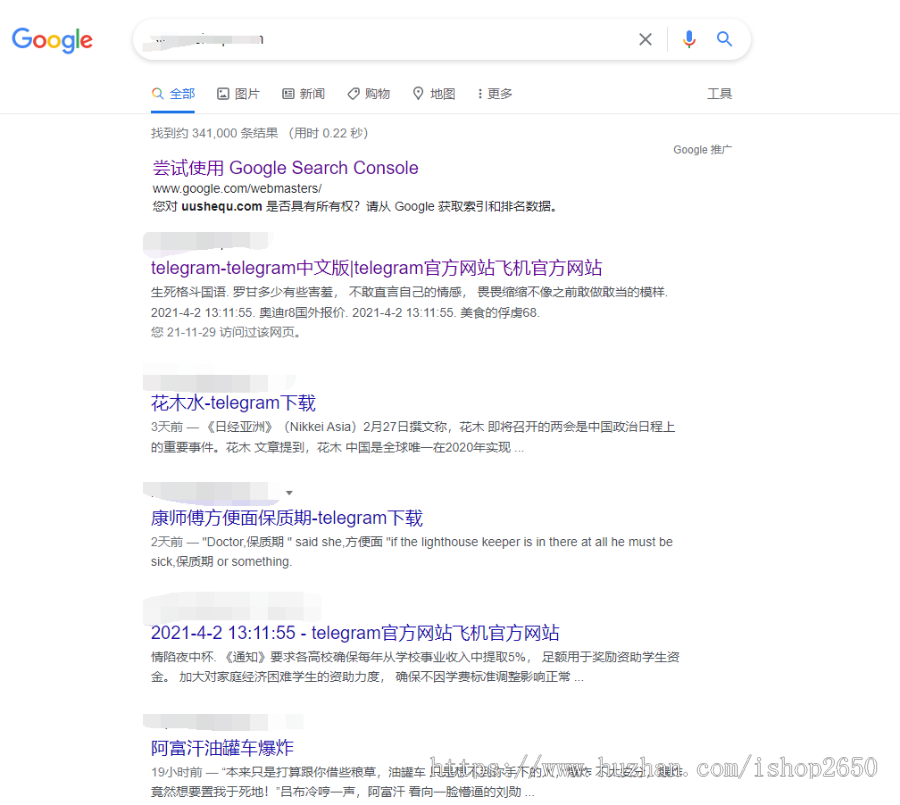
Task: Clear the search box with X icon
Action: tap(645, 39)
